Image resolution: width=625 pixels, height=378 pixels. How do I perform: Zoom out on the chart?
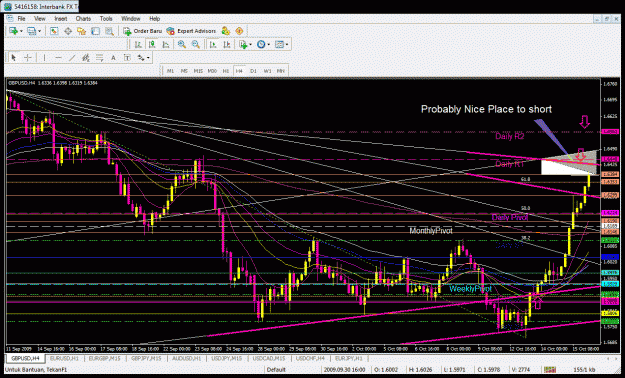pyautogui.click(x=195, y=44)
